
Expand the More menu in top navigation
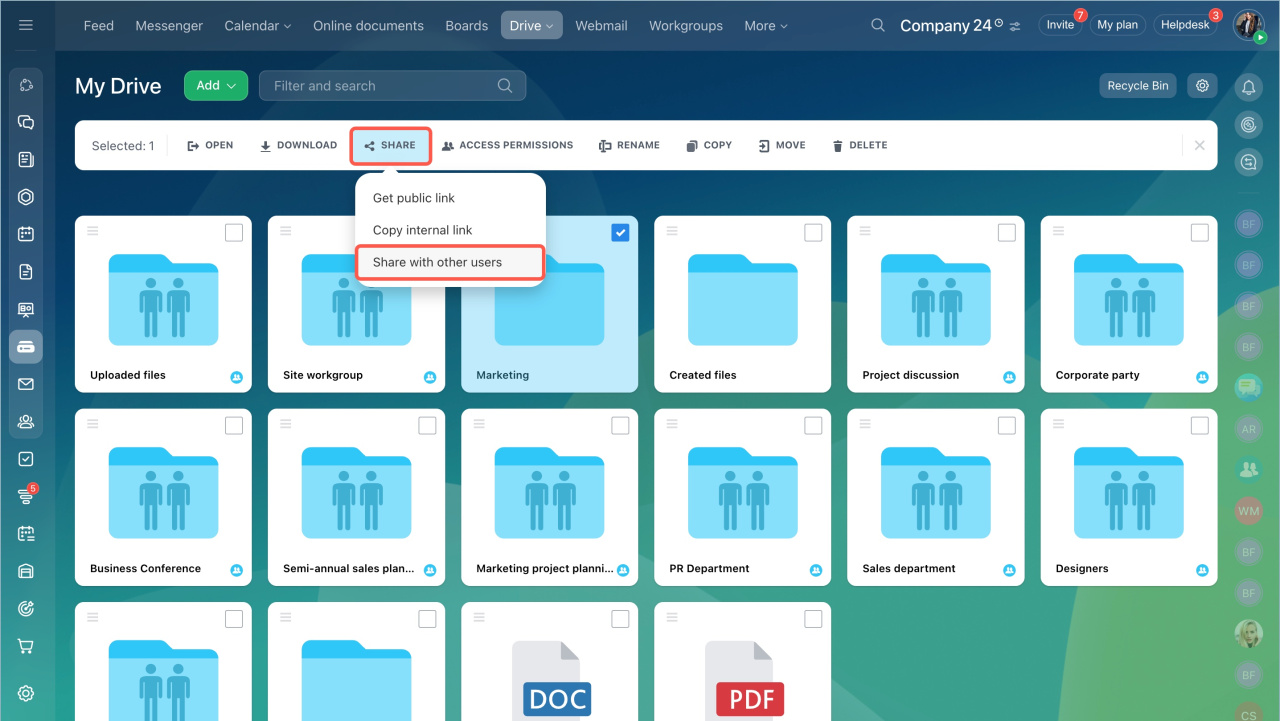765,26
